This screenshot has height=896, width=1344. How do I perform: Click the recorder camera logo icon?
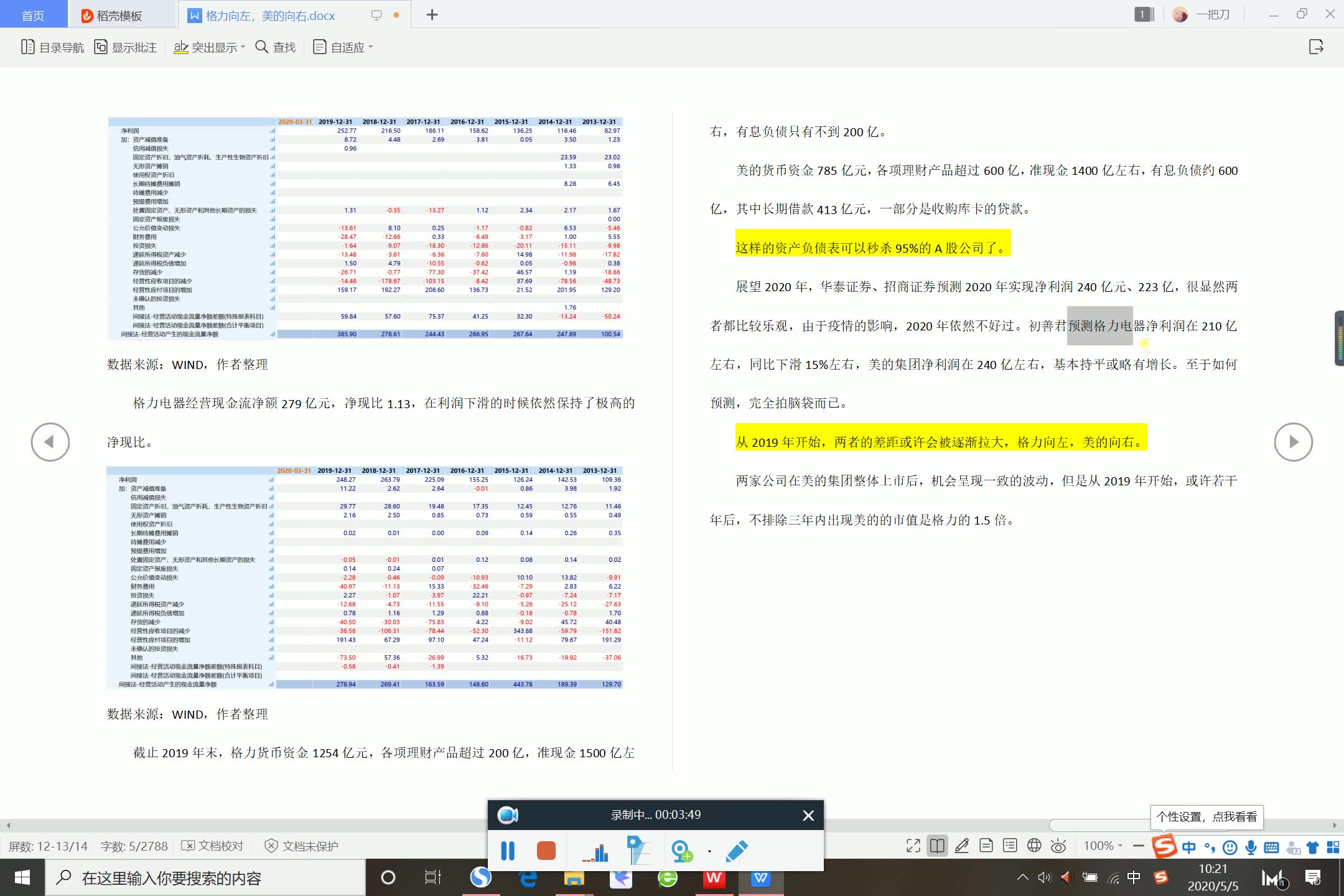pyautogui.click(x=508, y=815)
